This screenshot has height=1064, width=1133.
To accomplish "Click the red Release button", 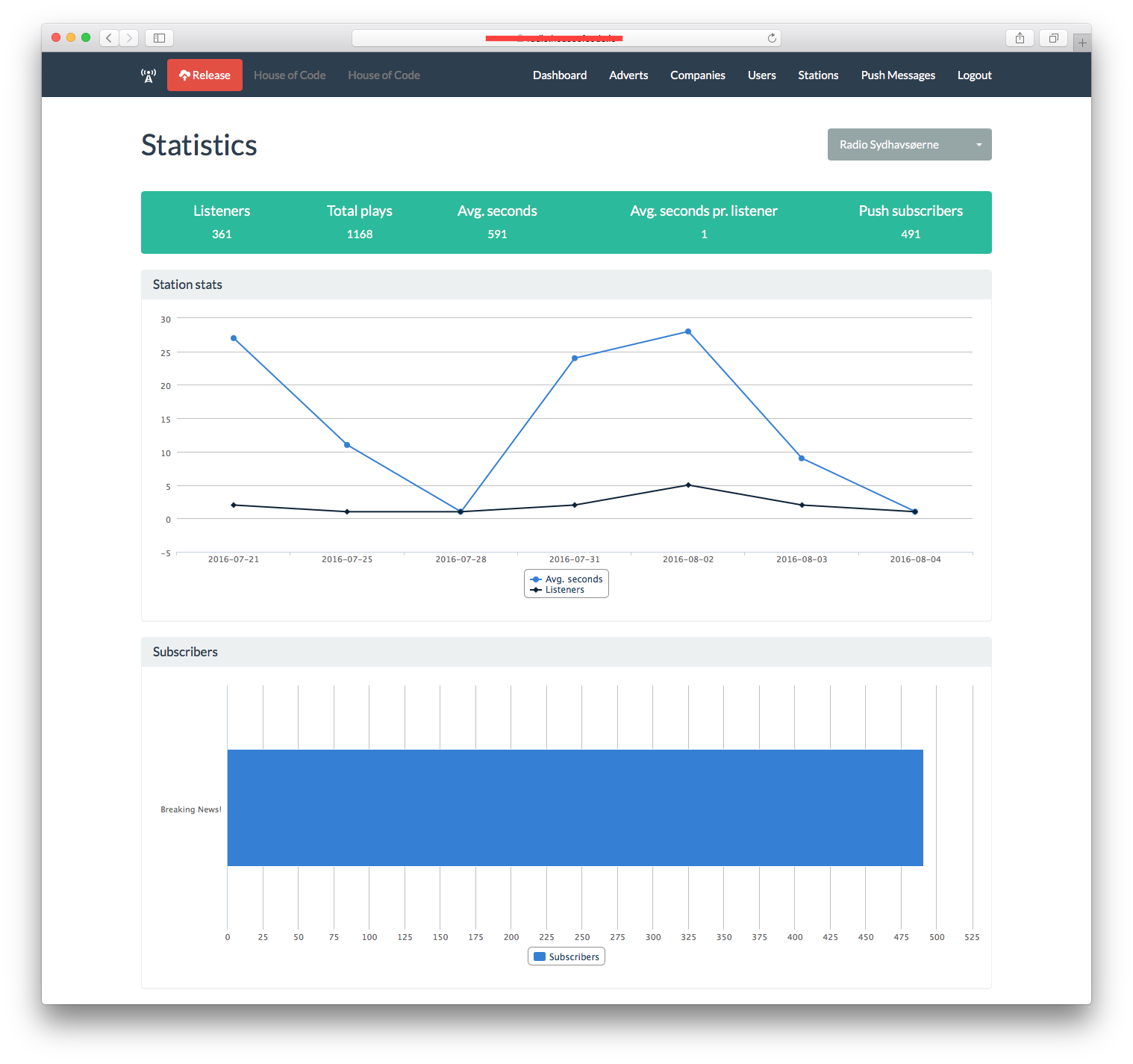I will [x=205, y=75].
